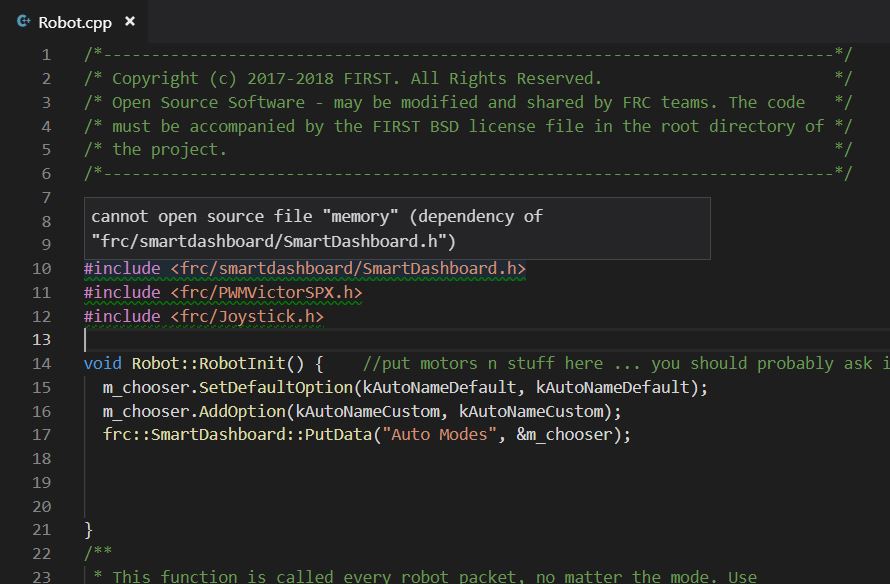Image resolution: width=890 pixels, height=584 pixels.
Task: Click the SetDefaultOption method call
Action: tap(276, 387)
